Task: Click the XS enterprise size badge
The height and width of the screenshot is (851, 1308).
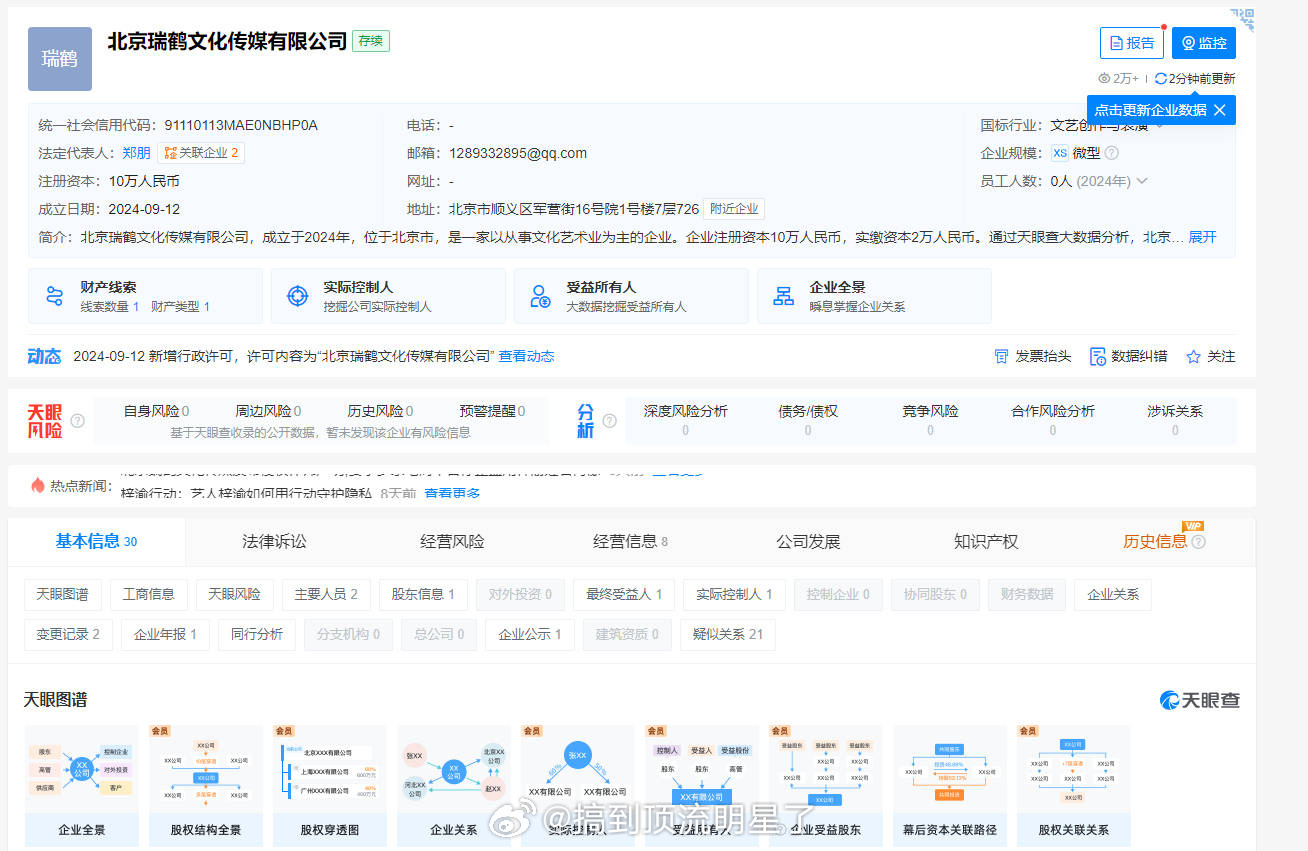Action: tap(1060, 153)
